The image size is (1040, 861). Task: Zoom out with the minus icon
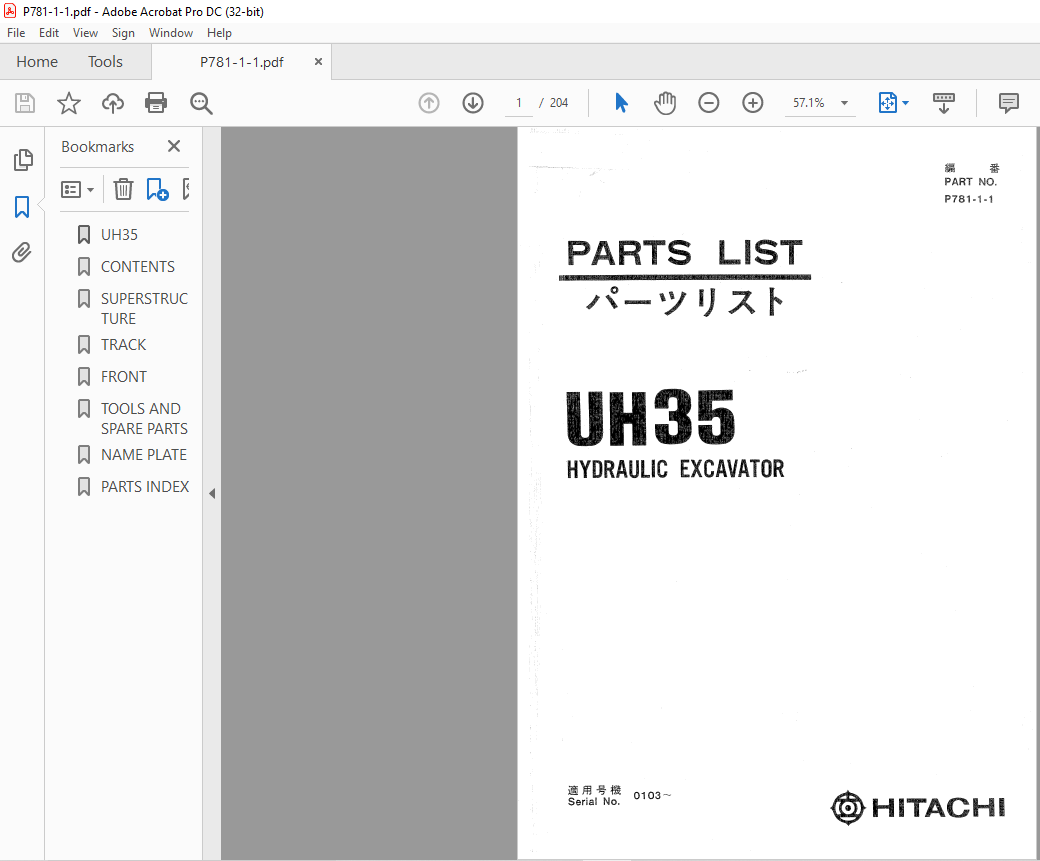[708, 103]
